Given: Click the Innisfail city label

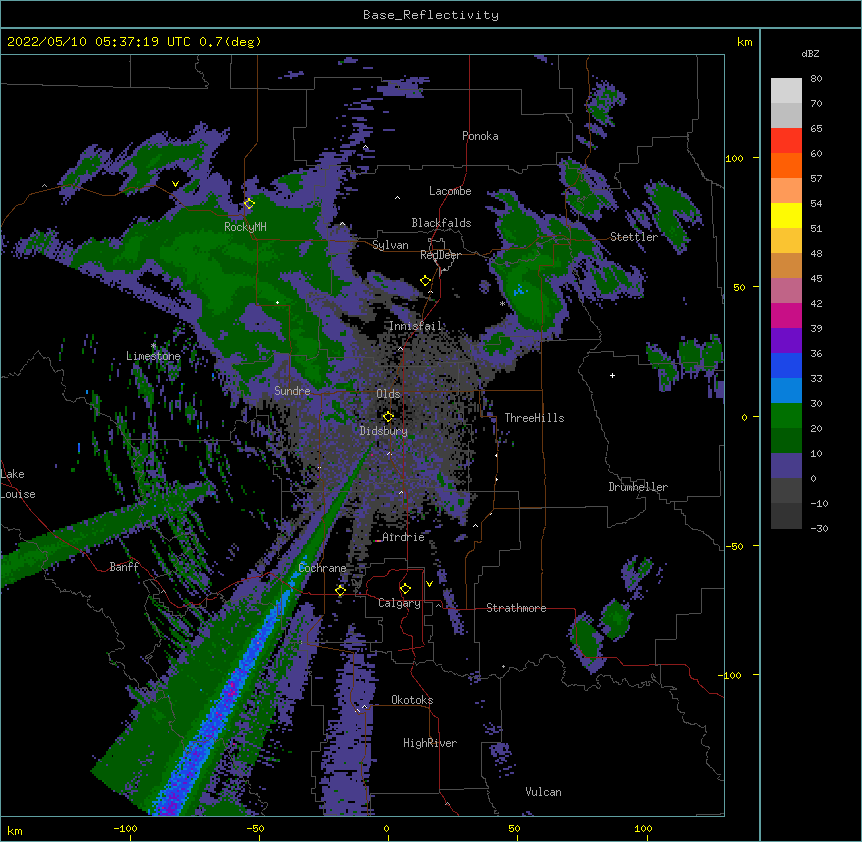Looking at the screenshot, I should pyautogui.click(x=416, y=326).
